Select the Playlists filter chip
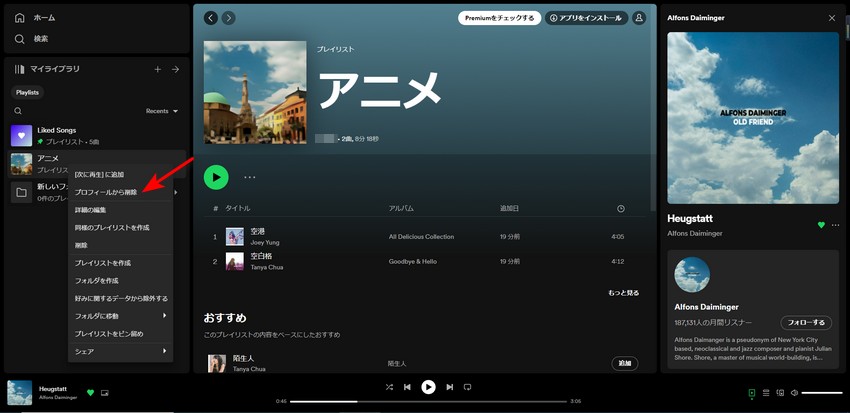This screenshot has height=413, width=850. click(x=27, y=93)
